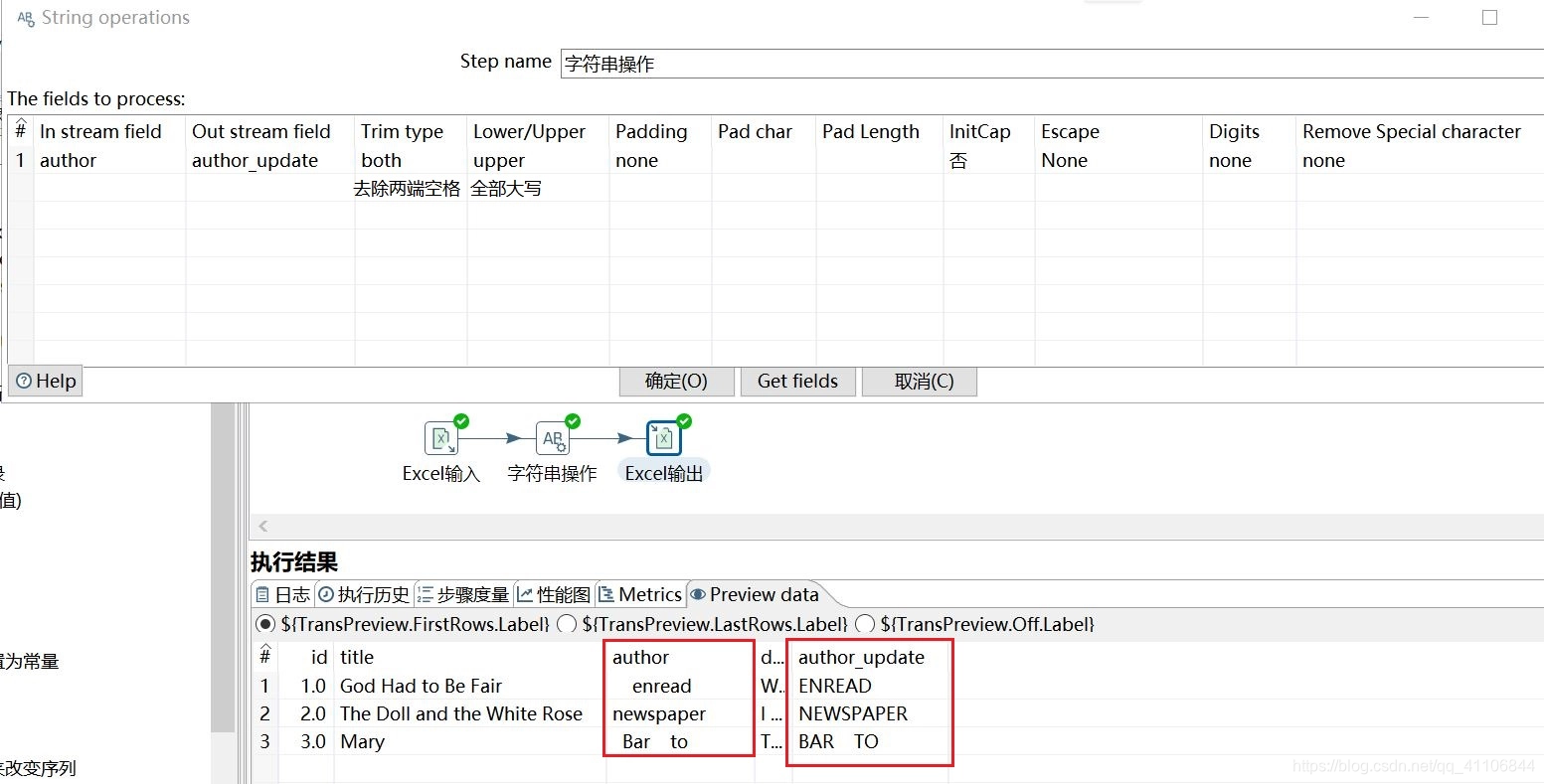Viewport: 1544px width, 784px height.
Task: Select the 'God Had to Be Fair' cell
Action: (469, 686)
